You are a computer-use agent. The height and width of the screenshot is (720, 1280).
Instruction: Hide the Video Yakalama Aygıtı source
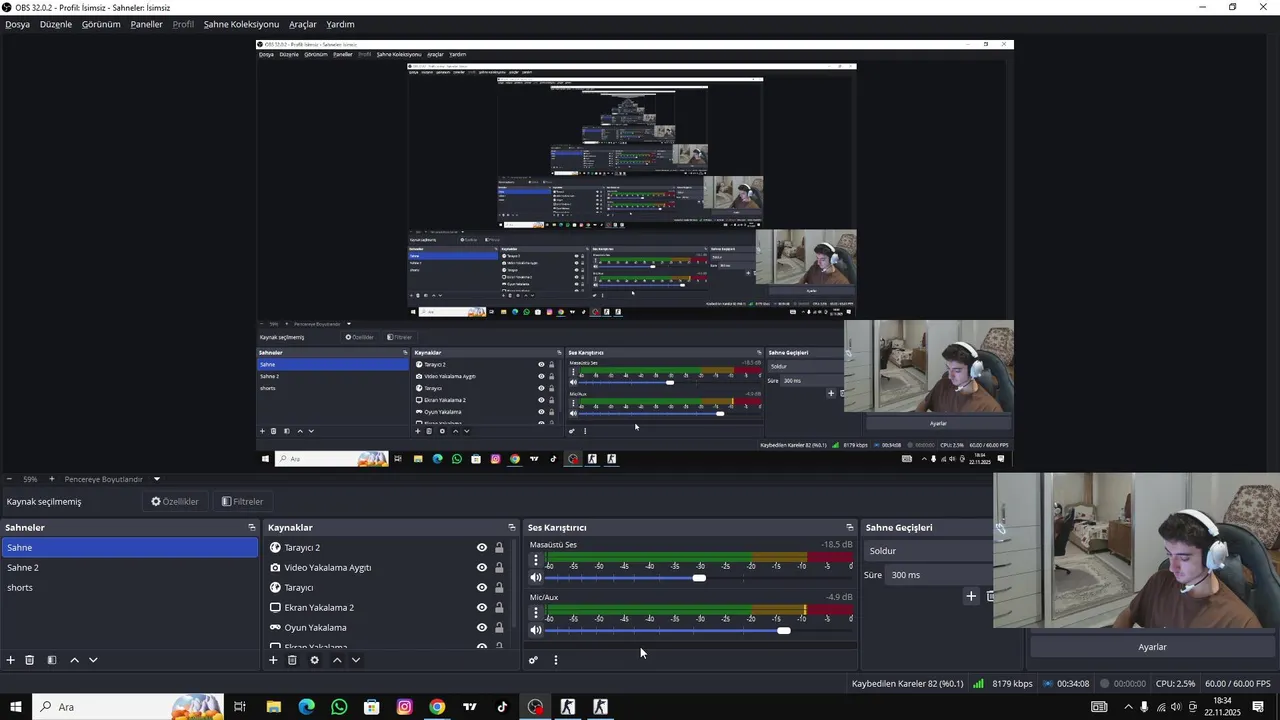[482, 567]
